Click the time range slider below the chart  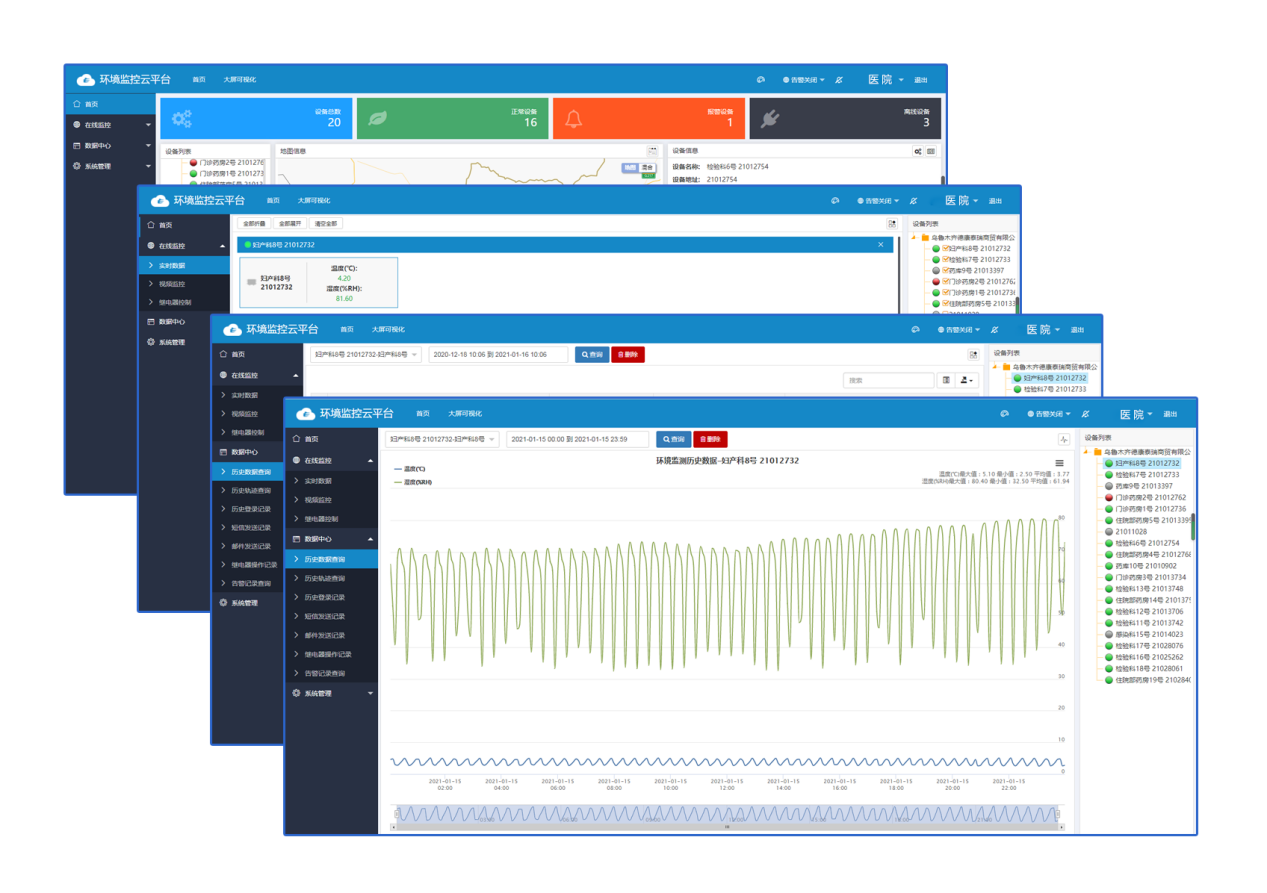pos(727,815)
